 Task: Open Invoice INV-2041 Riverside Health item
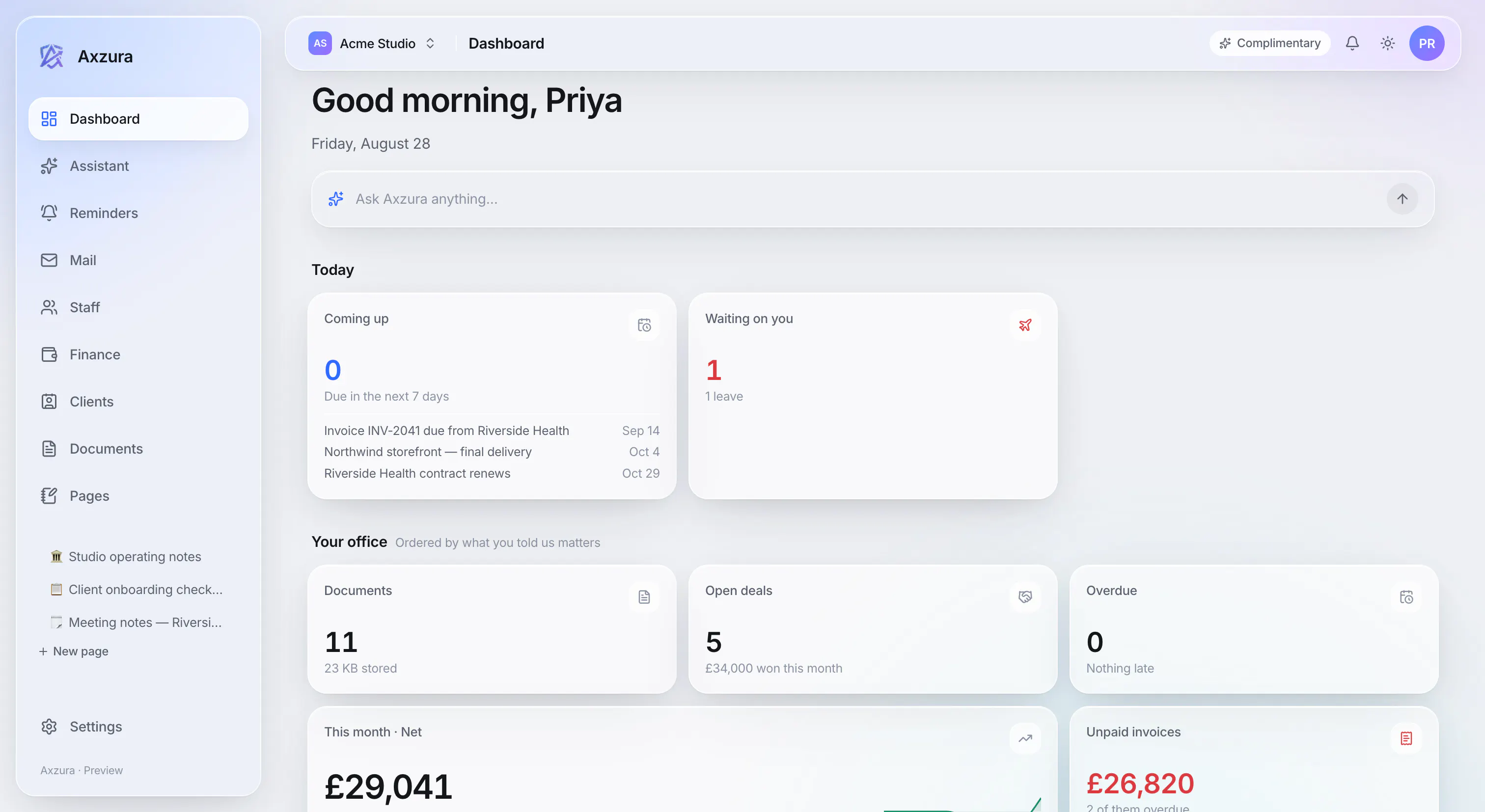coord(491,431)
